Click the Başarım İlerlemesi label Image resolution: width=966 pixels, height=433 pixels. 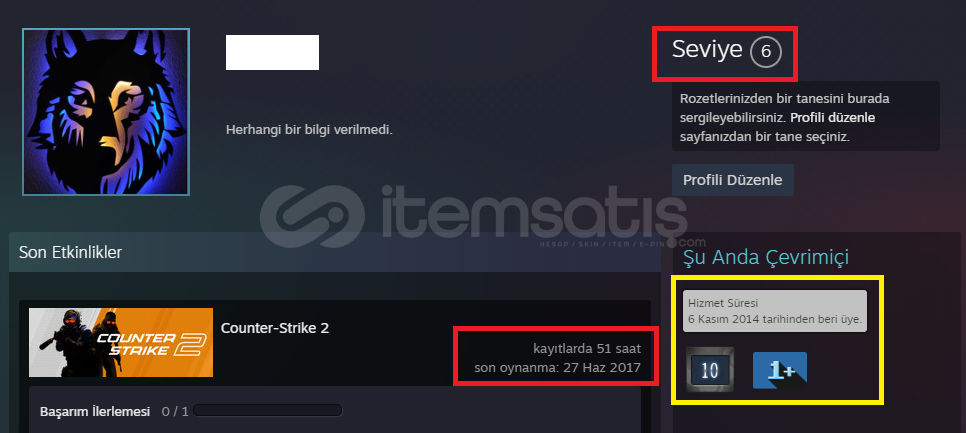(95, 411)
